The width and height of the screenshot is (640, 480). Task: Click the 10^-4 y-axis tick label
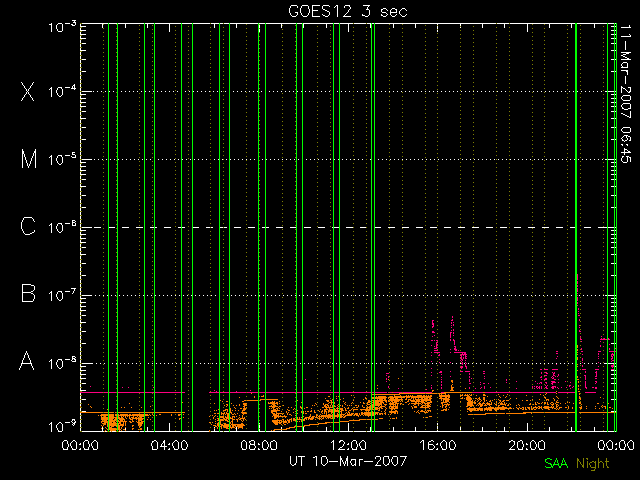(x=62, y=91)
